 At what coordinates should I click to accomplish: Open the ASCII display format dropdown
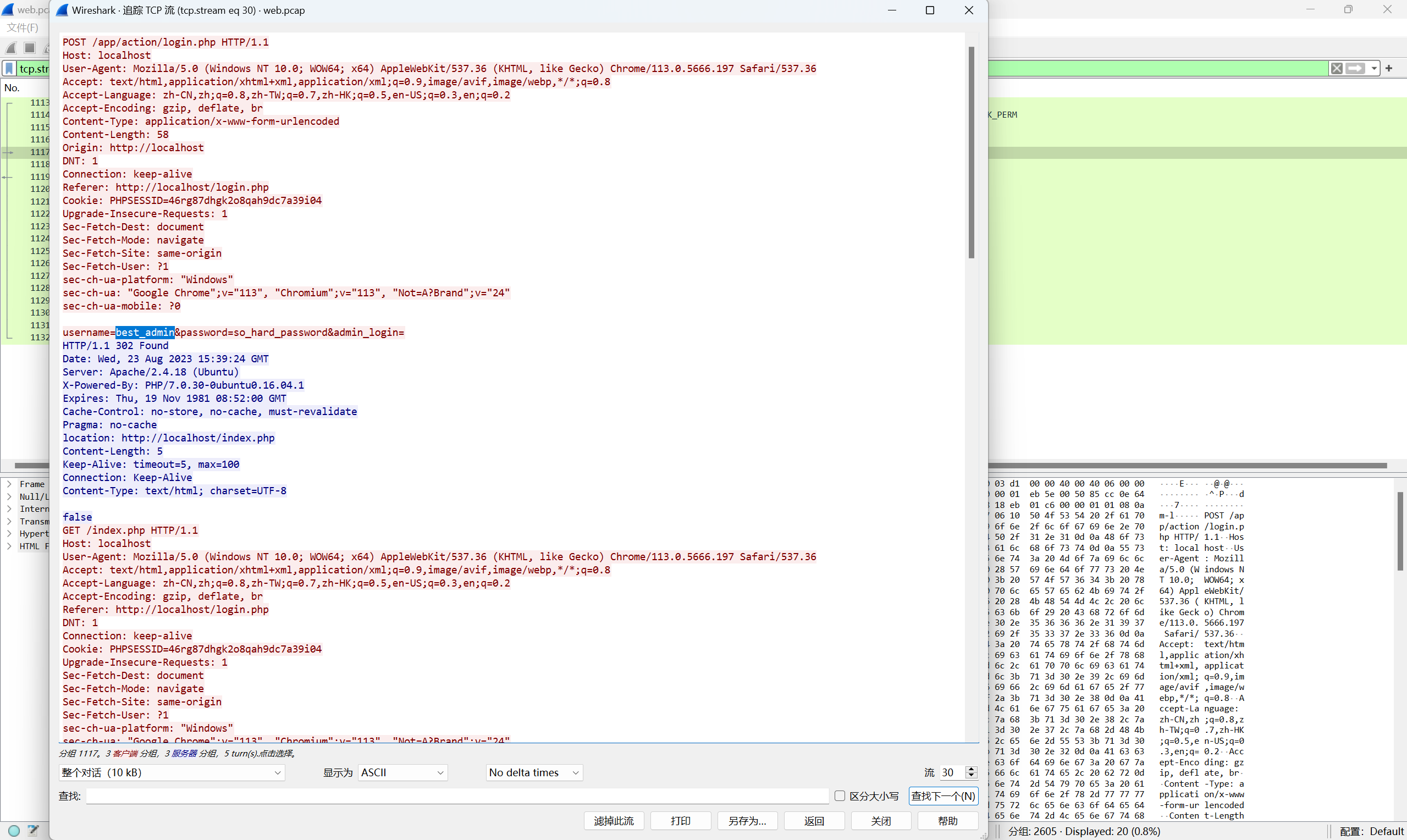pos(402,772)
